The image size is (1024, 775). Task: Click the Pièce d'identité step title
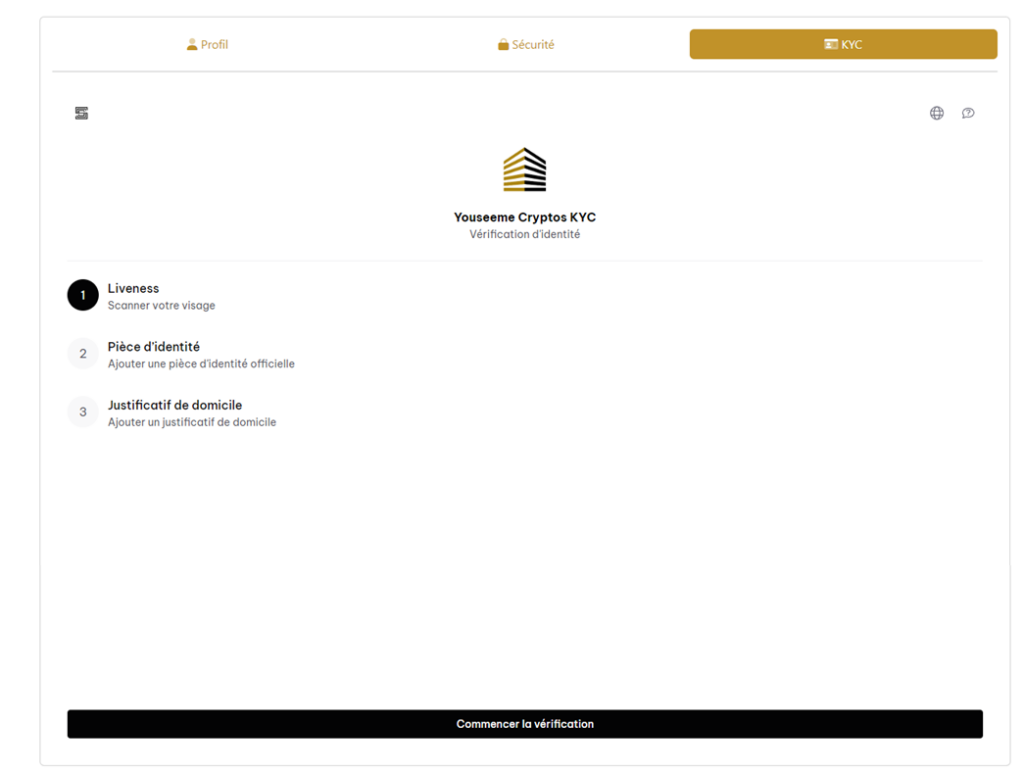[154, 347]
